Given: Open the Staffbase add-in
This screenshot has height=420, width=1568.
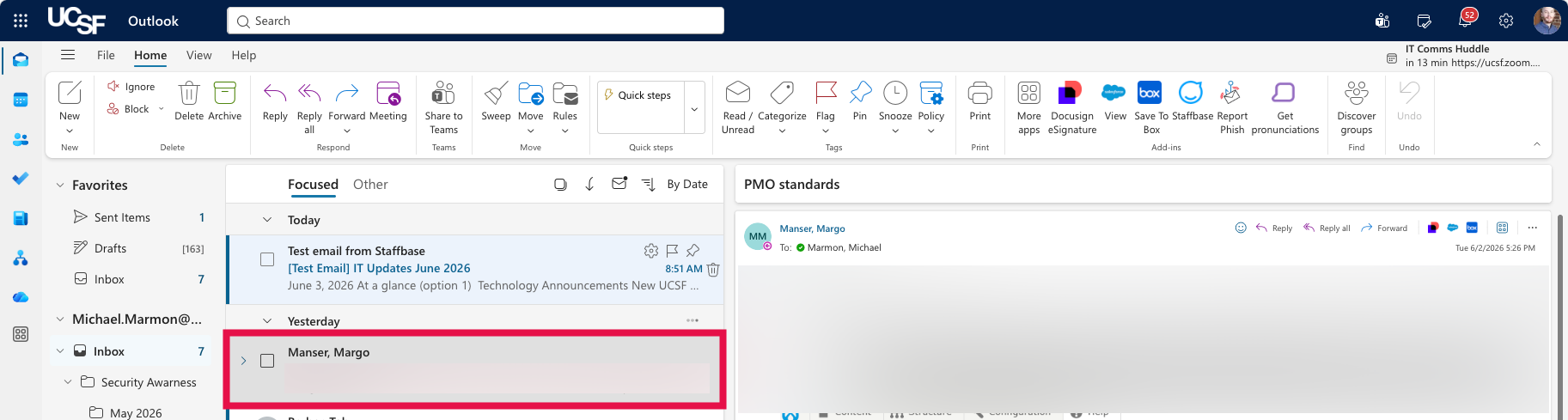Looking at the screenshot, I should [1192, 100].
